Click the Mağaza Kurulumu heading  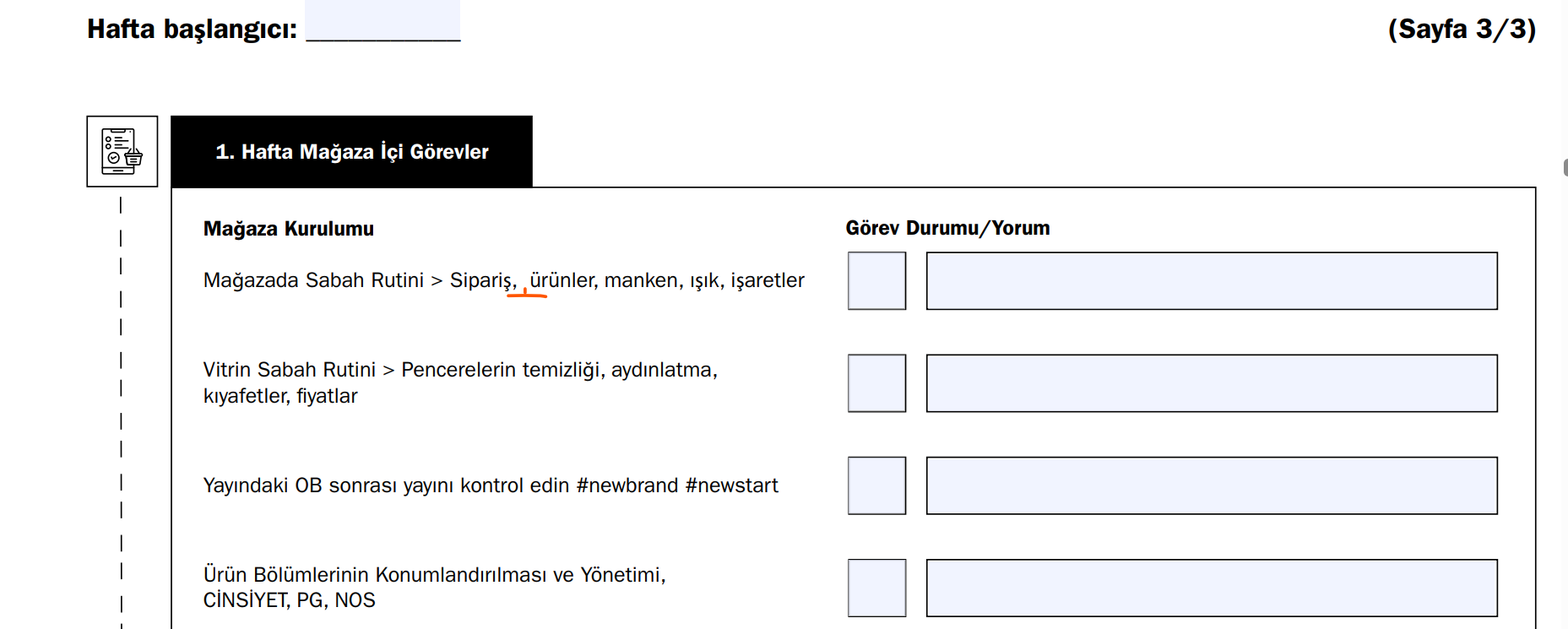tap(289, 229)
